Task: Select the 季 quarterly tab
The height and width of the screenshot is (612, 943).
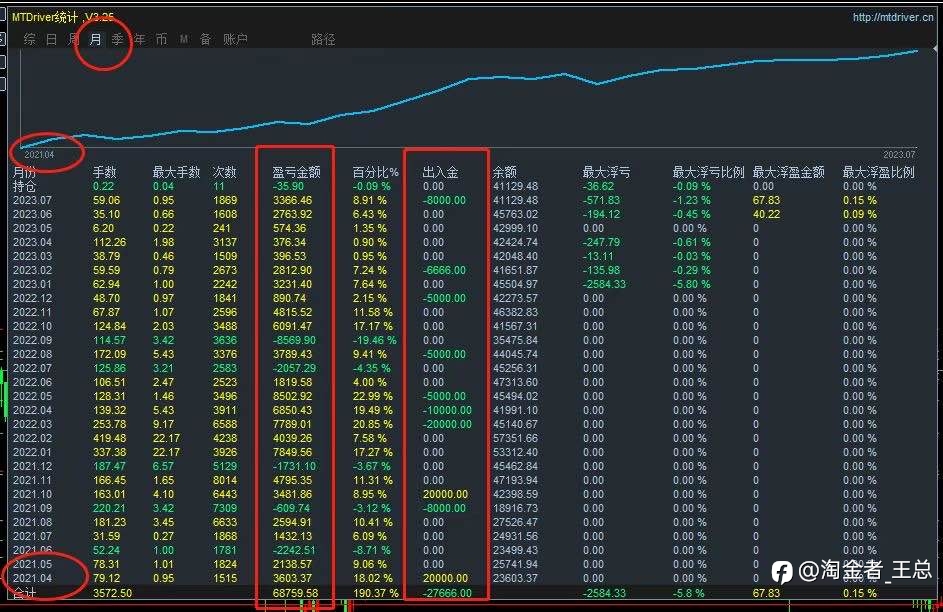Action: (117, 40)
